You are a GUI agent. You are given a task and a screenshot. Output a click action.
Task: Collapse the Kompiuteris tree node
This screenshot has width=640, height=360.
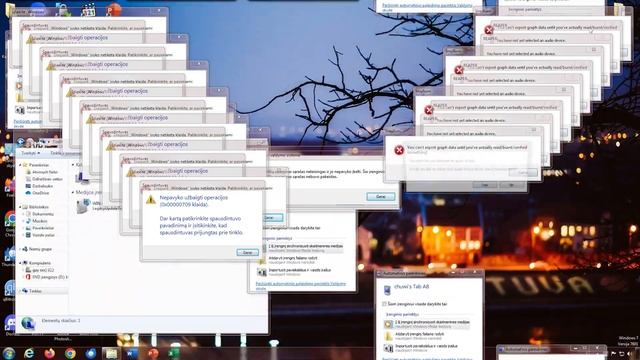pos(20,263)
